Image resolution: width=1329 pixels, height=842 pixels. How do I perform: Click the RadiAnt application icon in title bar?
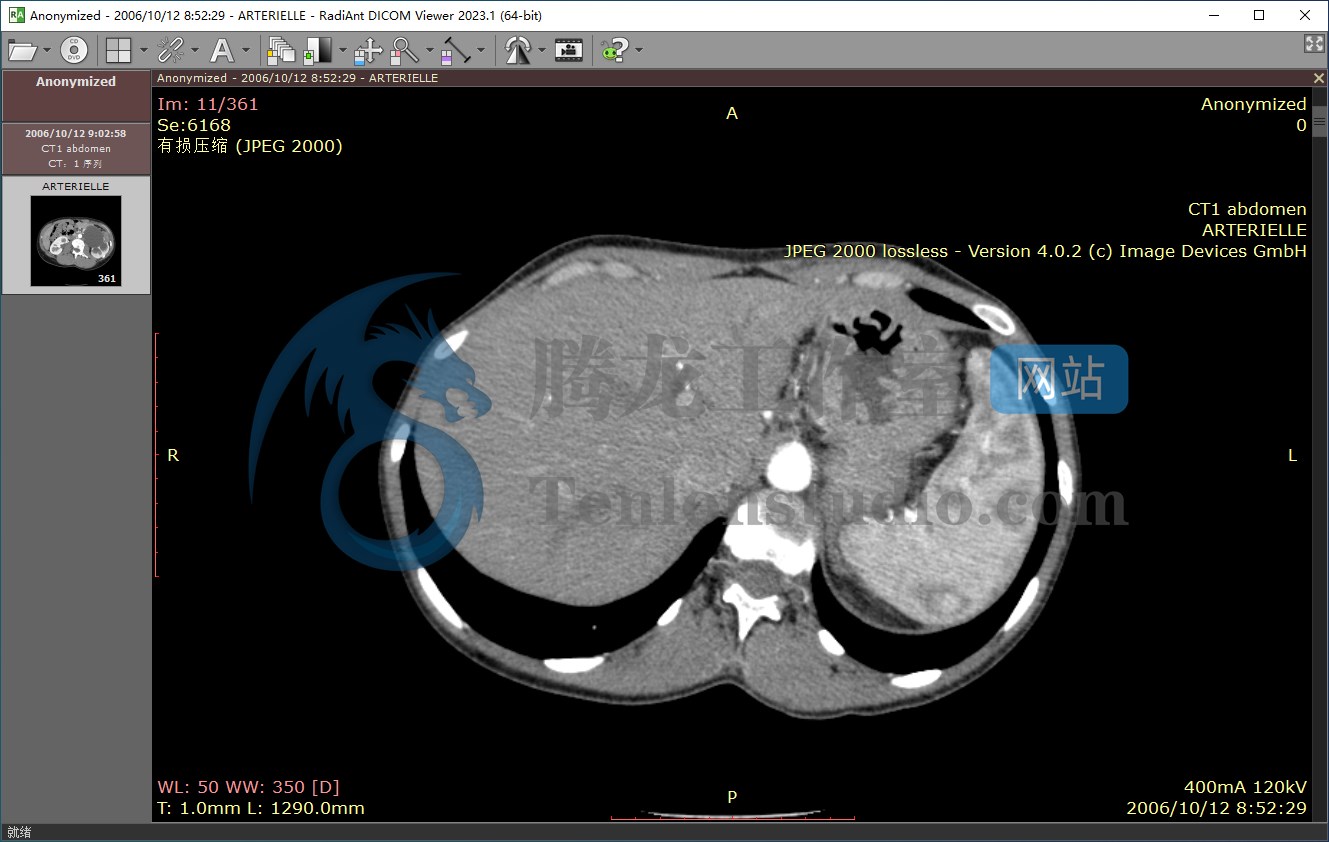coord(16,15)
